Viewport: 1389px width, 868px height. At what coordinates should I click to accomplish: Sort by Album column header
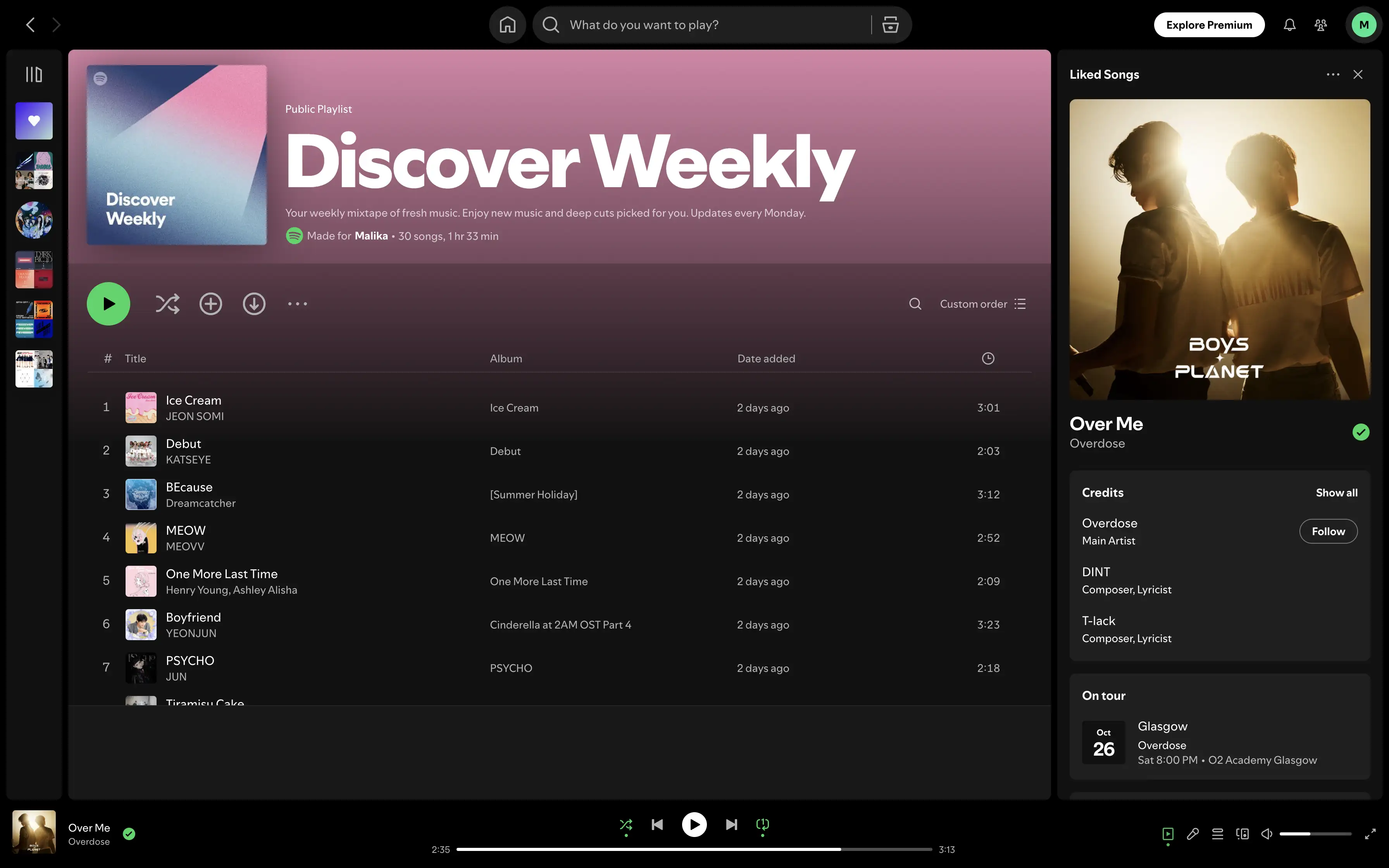[x=506, y=359]
